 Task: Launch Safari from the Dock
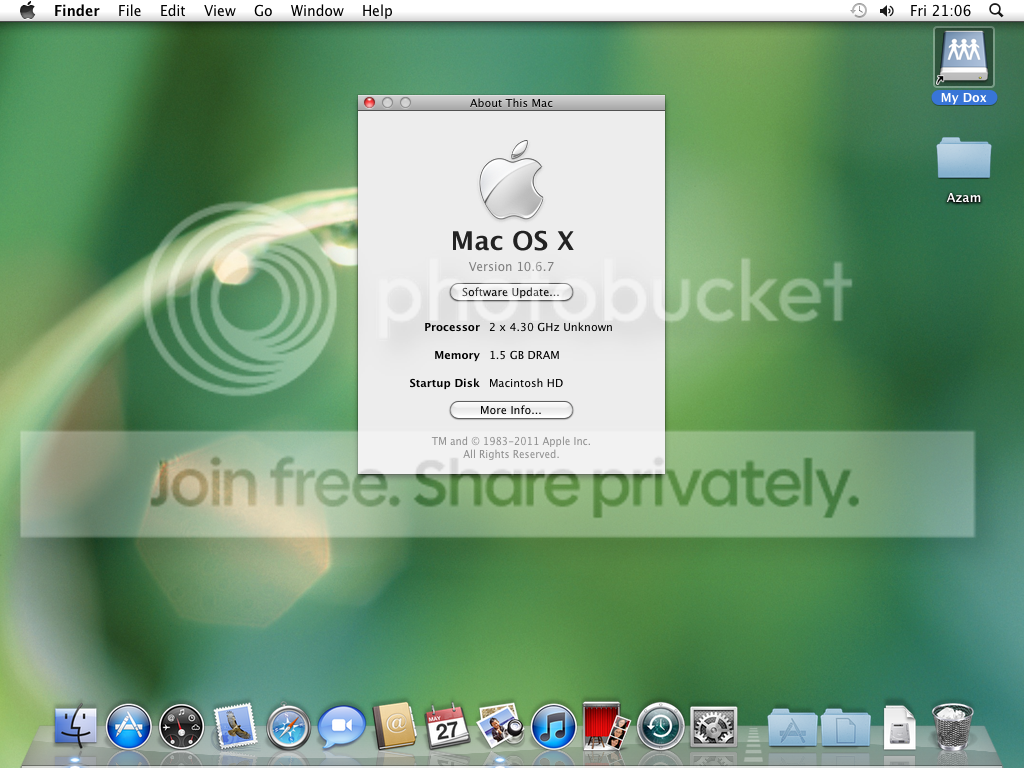(x=288, y=726)
